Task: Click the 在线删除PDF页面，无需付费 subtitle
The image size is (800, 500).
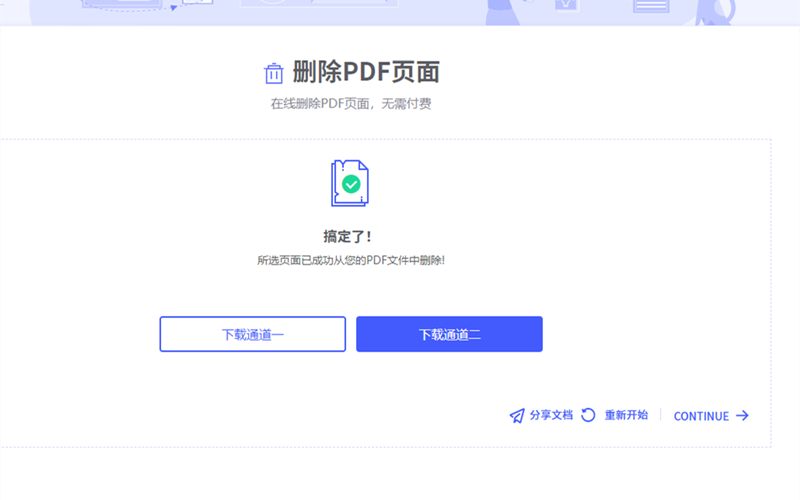Action: [x=351, y=103]
